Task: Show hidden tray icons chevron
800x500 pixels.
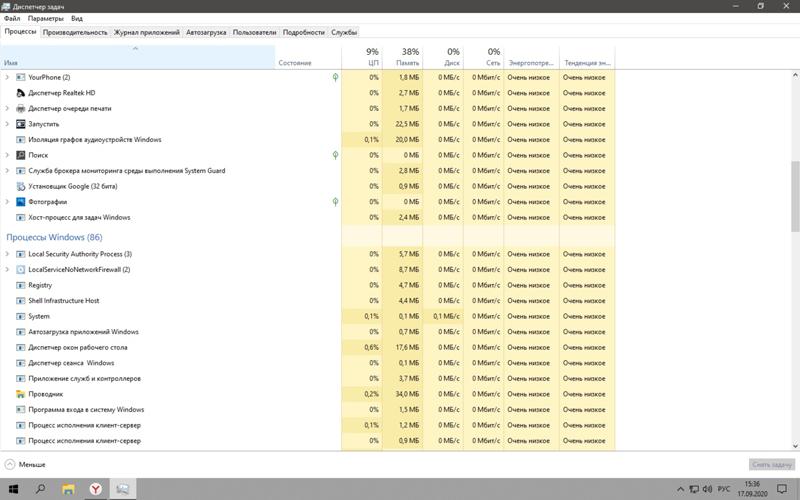Action: [x=681, y=489]
